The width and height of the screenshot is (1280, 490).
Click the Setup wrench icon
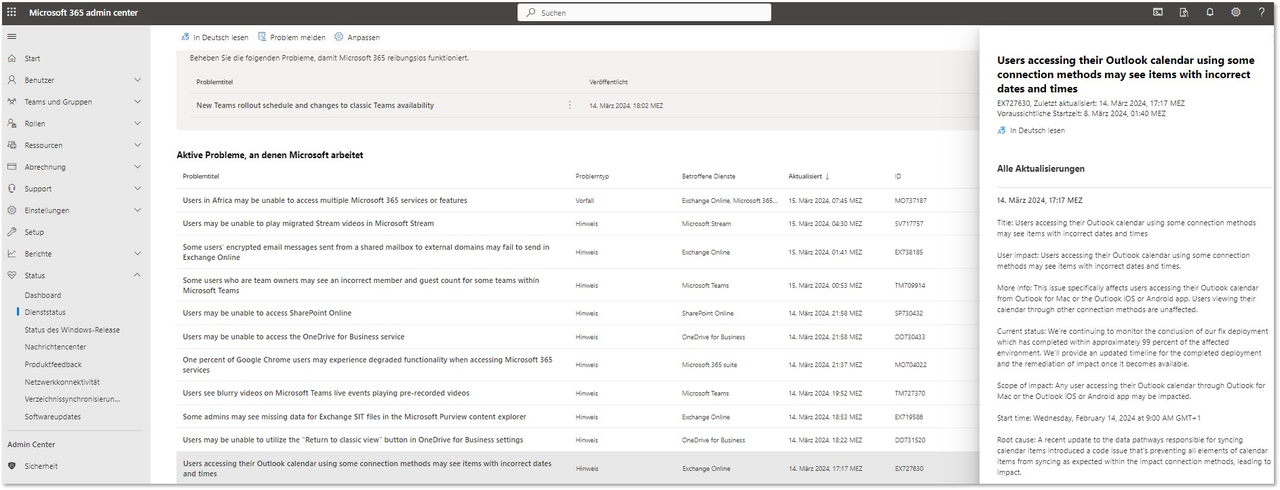(12, 232)
